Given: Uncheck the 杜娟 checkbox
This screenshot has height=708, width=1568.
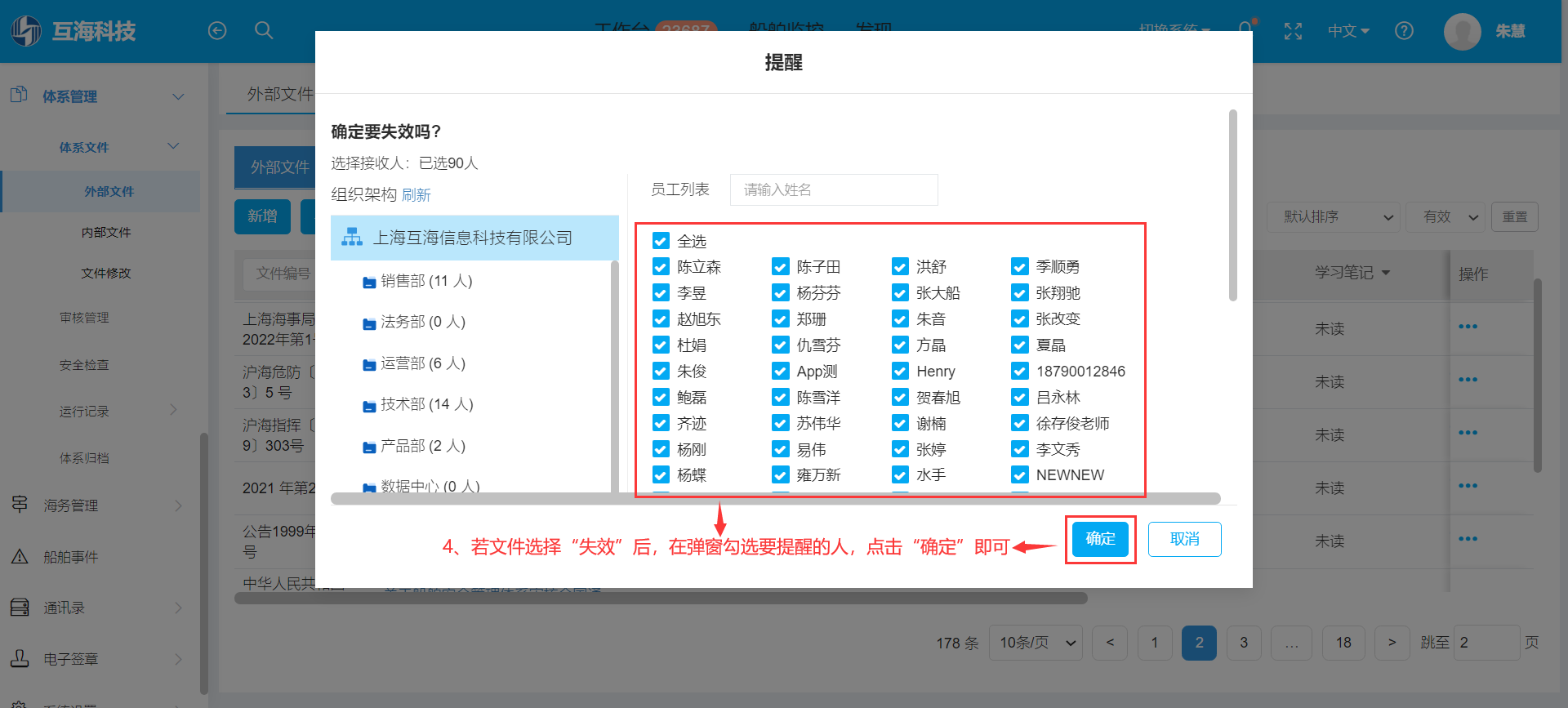Looking at the screenshot, I should pyautogui.click(x=661, y=345).
